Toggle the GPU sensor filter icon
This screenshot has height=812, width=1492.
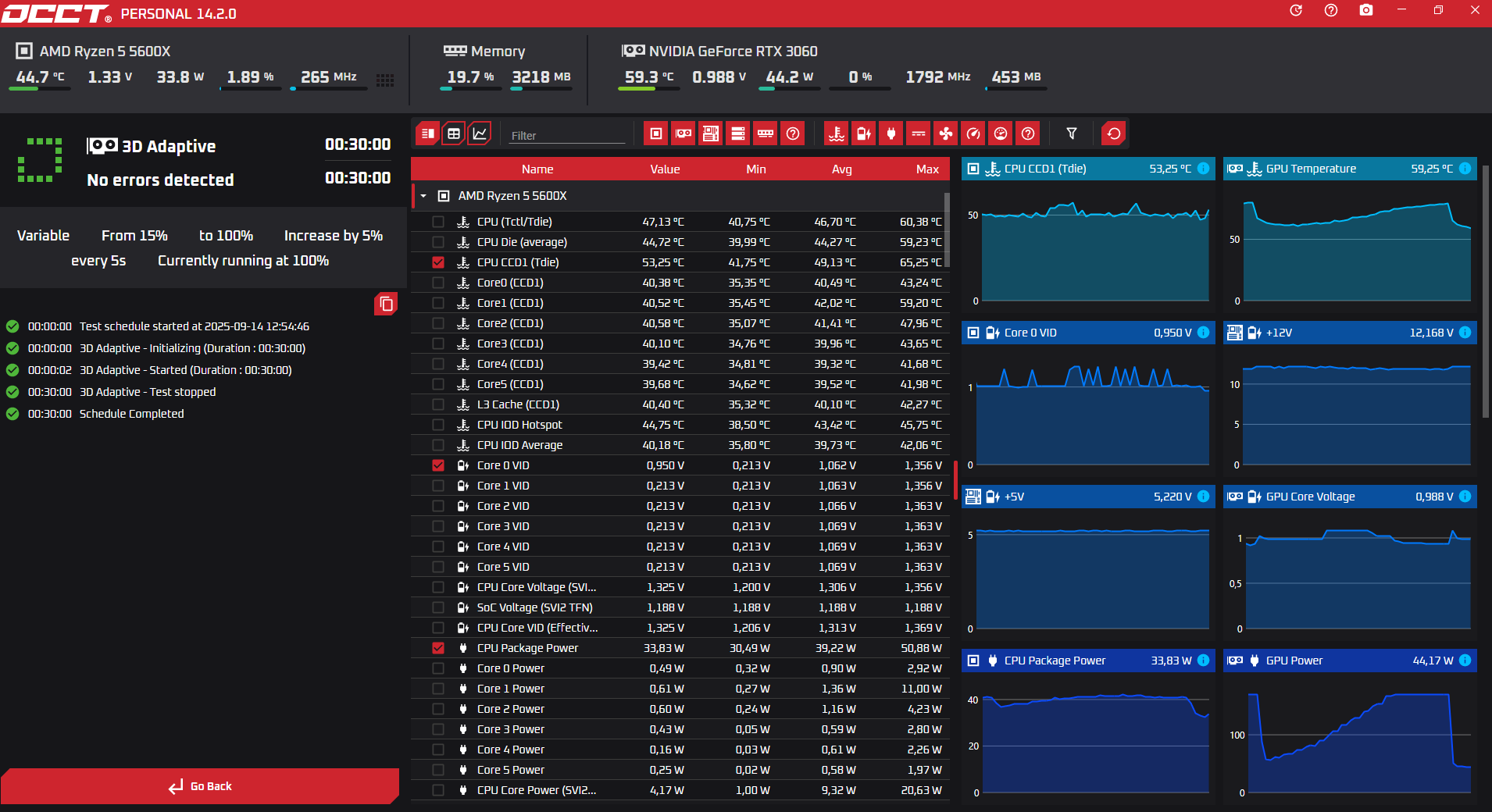(684, 134)
